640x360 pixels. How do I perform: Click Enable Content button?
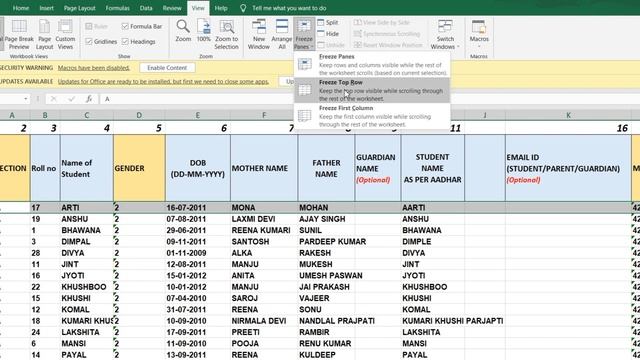167,68
